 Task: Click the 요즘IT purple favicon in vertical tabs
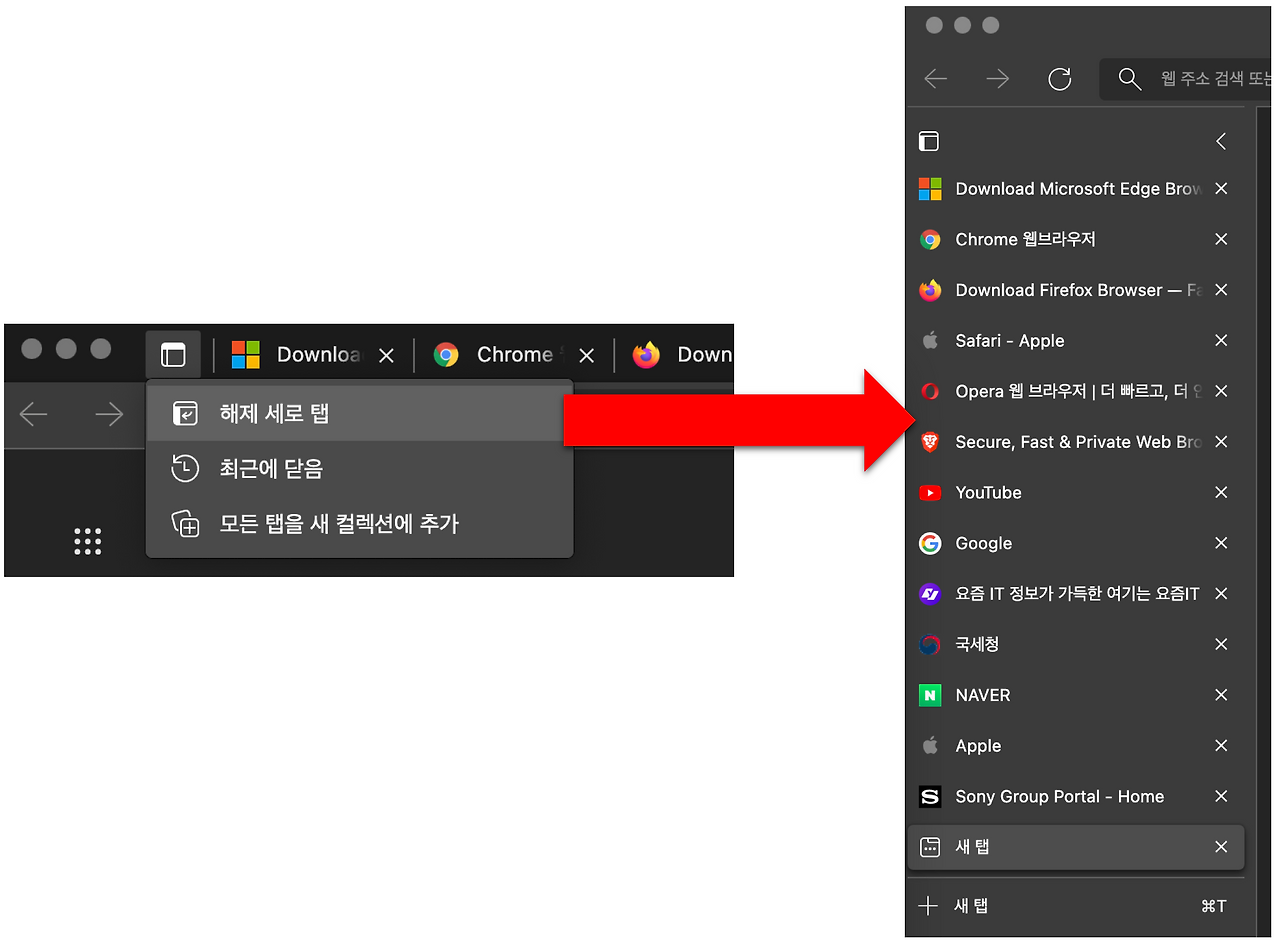pyautogui.click(x=930, y=594)
